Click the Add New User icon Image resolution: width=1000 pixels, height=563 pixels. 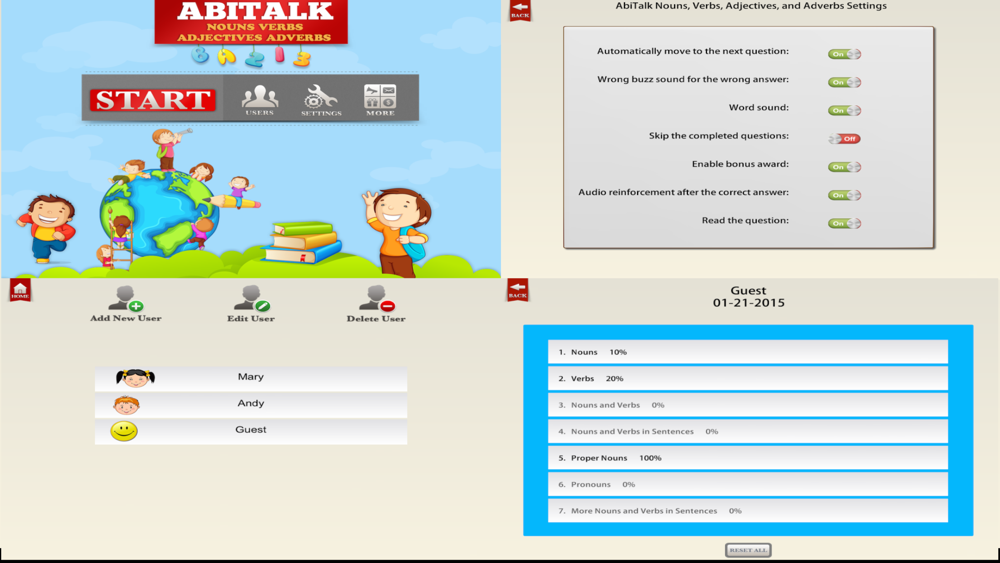pos(126,298)
